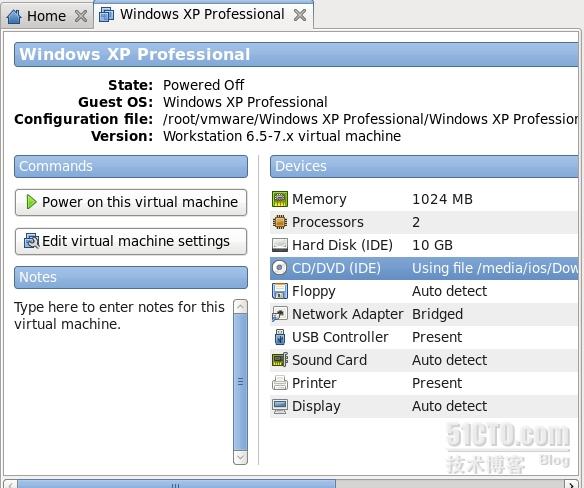The height and width of the screenshot is (488, 584).
Task: Select the CD/DVD (IDE) label
Action: click(x=336, y=268)
